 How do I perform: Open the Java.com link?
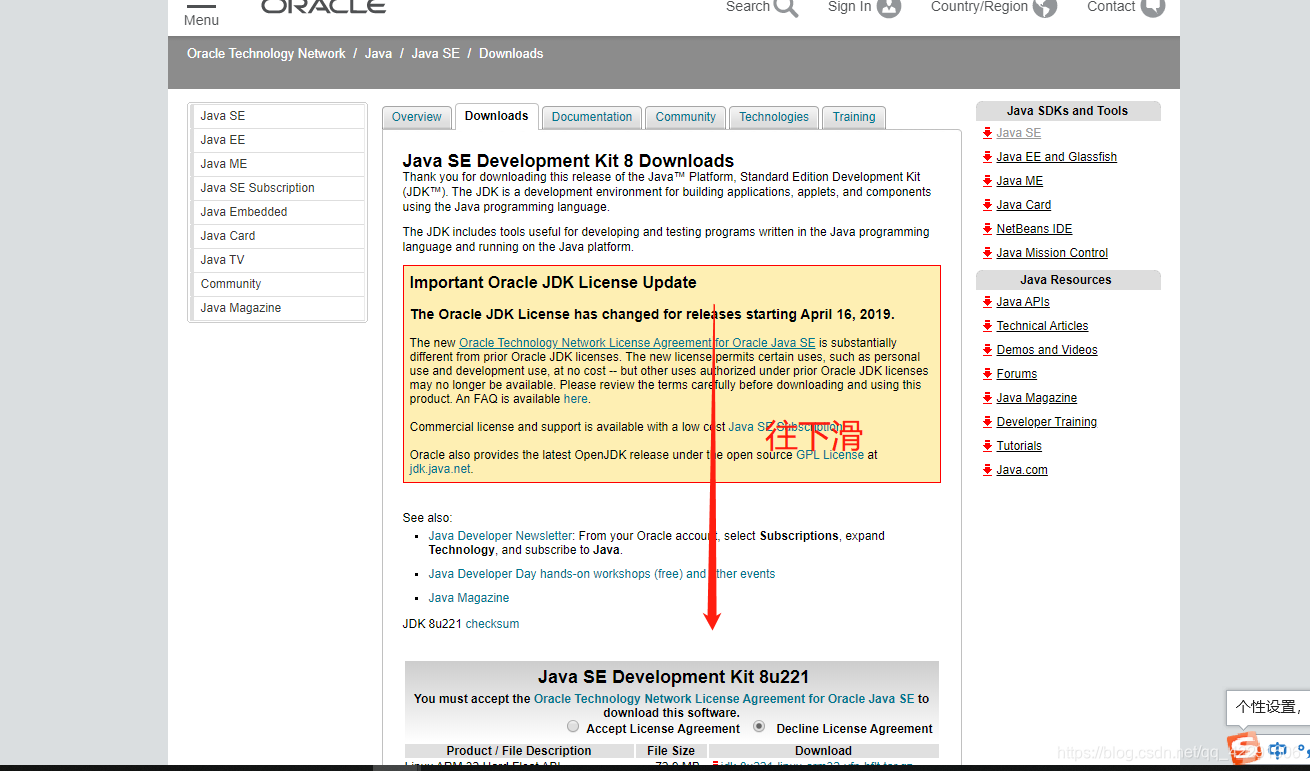click(x=1022, y=470)
